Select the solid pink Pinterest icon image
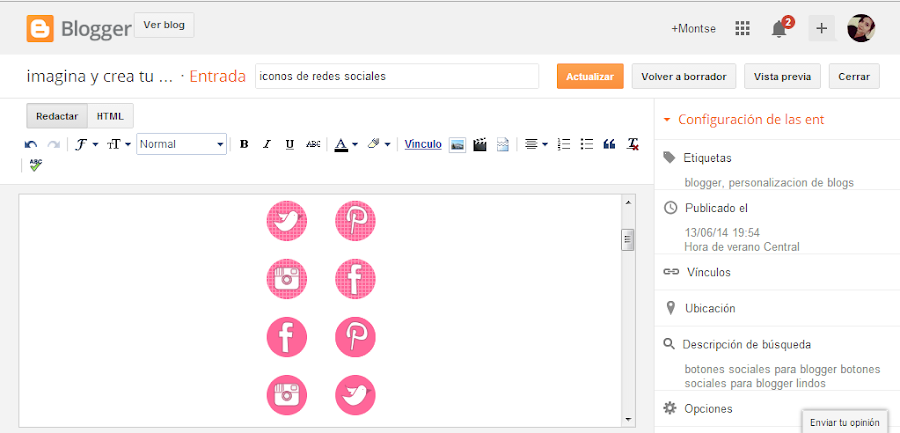This screenshot has height=433, width=900. pyautogui.click(x=355, y=337)
